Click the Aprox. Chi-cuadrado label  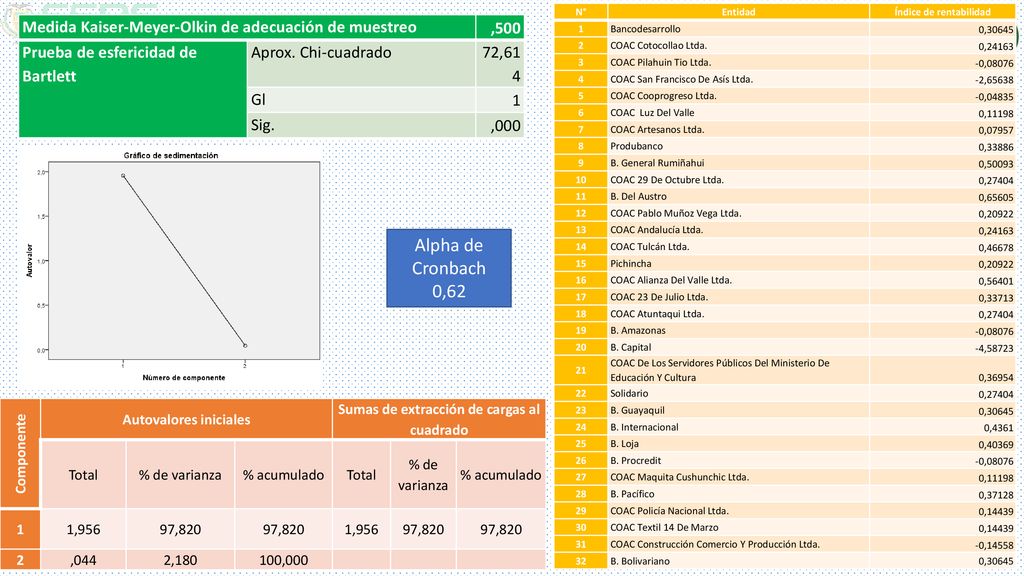321,53
